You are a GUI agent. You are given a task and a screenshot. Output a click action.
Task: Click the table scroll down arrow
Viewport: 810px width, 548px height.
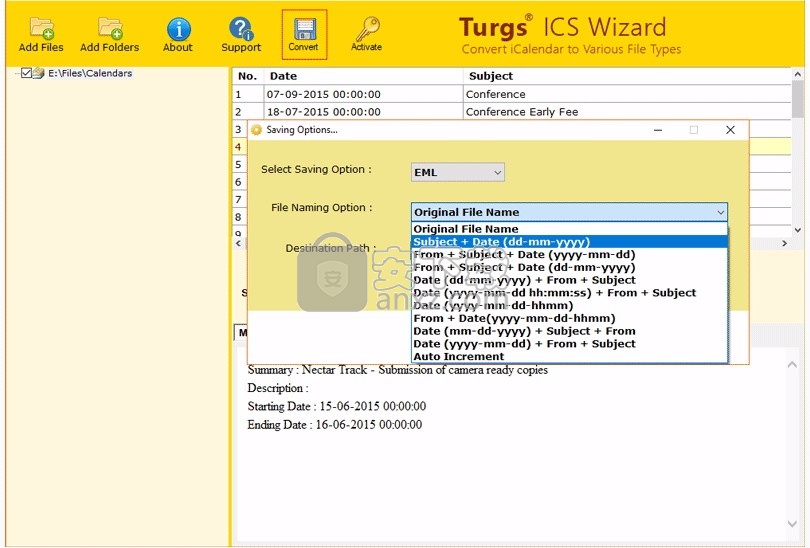coord(798,230)
